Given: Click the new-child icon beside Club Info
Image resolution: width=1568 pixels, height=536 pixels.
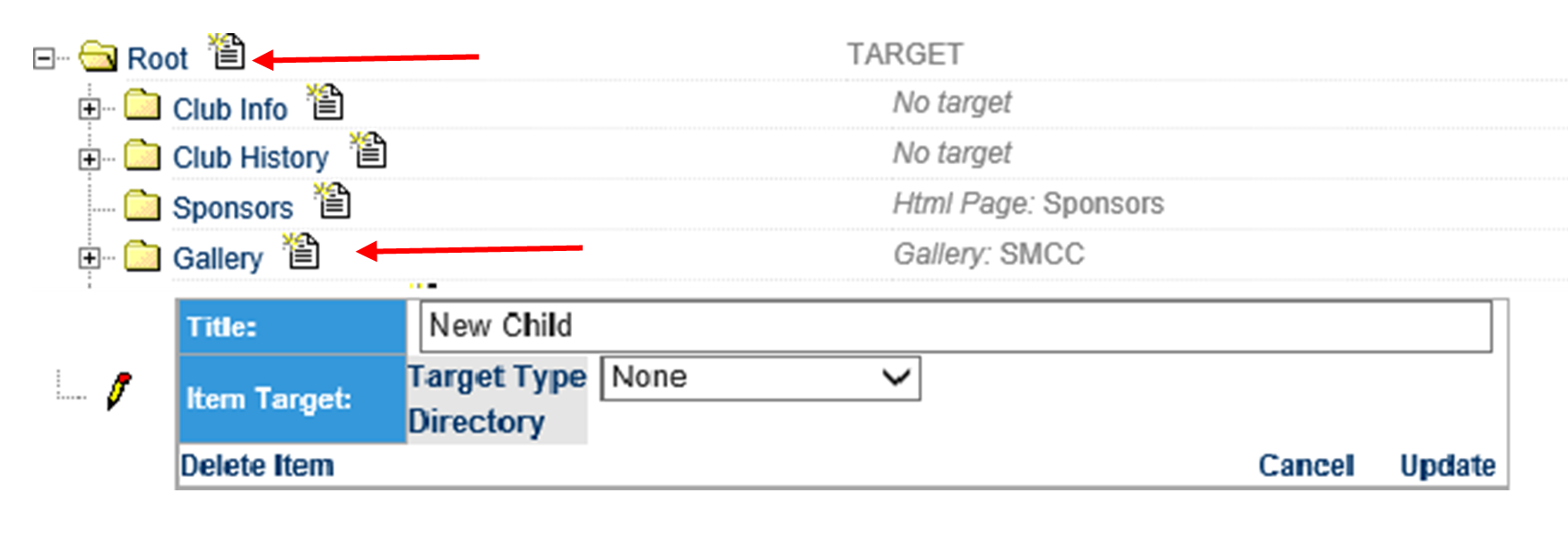Looking at the screenshot, I should click(x=325, y=101).
